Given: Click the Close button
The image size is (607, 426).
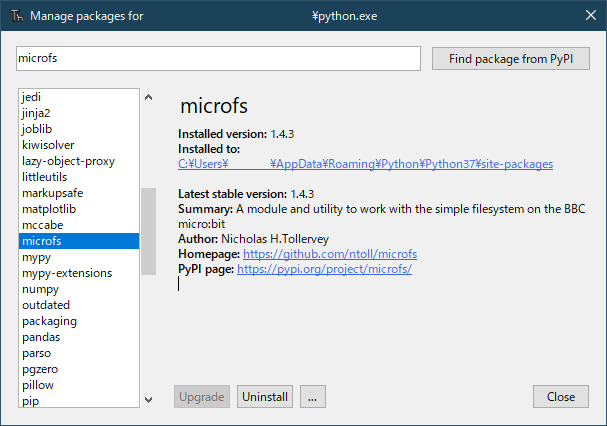Looking at the screenshot, I should point(561,397).
